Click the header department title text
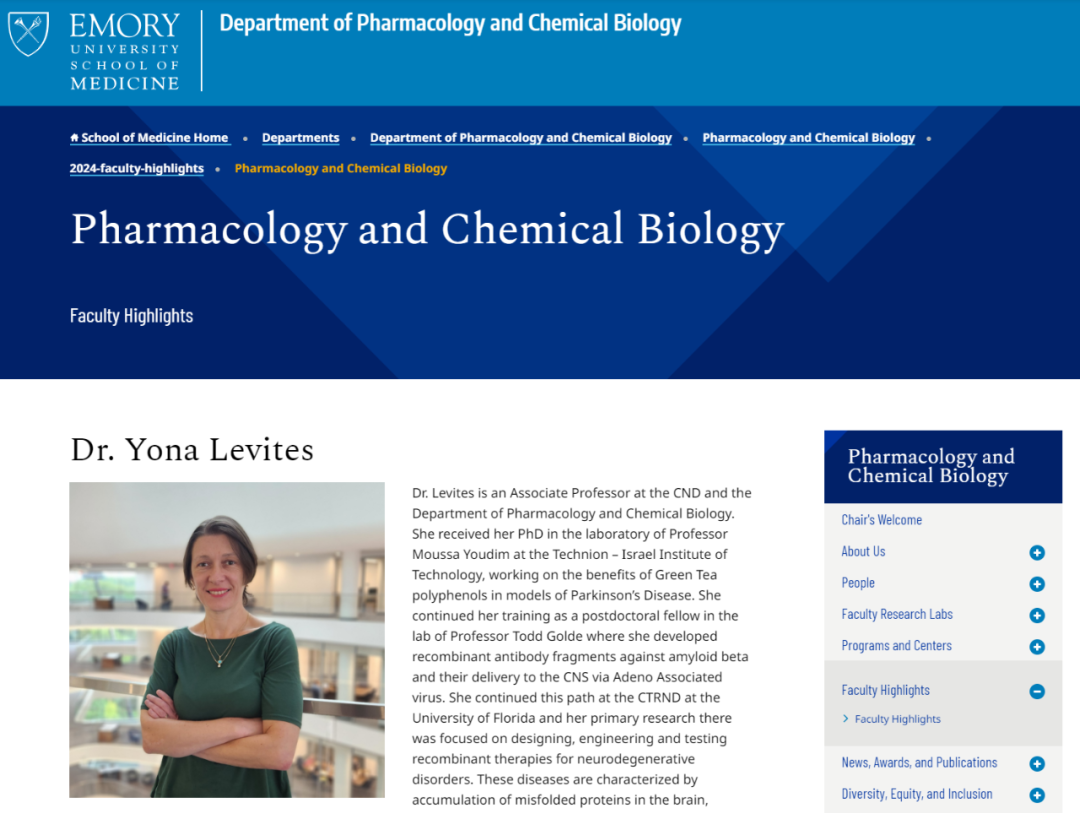This screenshot has width=1080, height=813. pyautogui.click(x=450, y=23)
